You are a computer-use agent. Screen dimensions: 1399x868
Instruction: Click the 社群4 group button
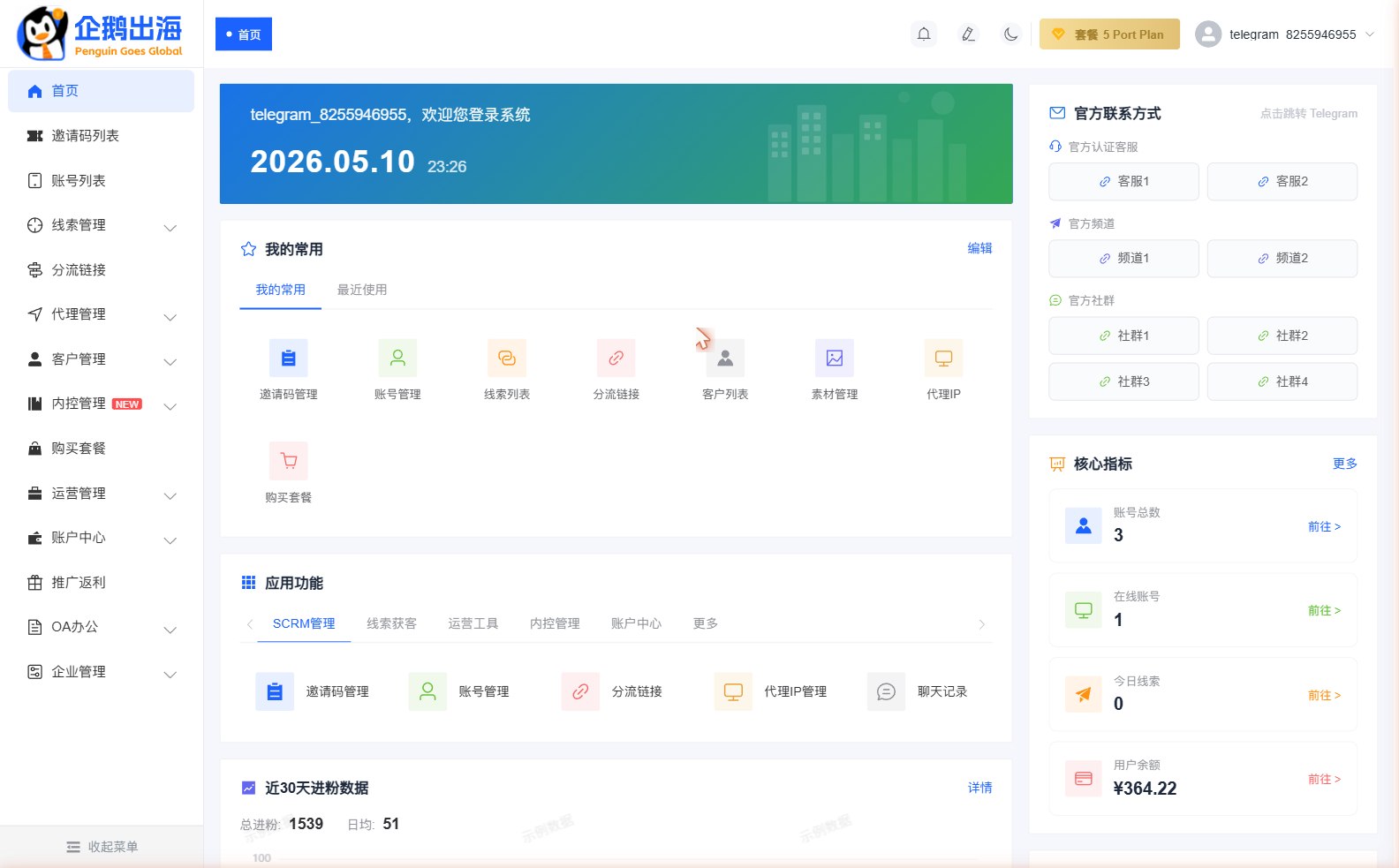click(x=1282, y=381)
